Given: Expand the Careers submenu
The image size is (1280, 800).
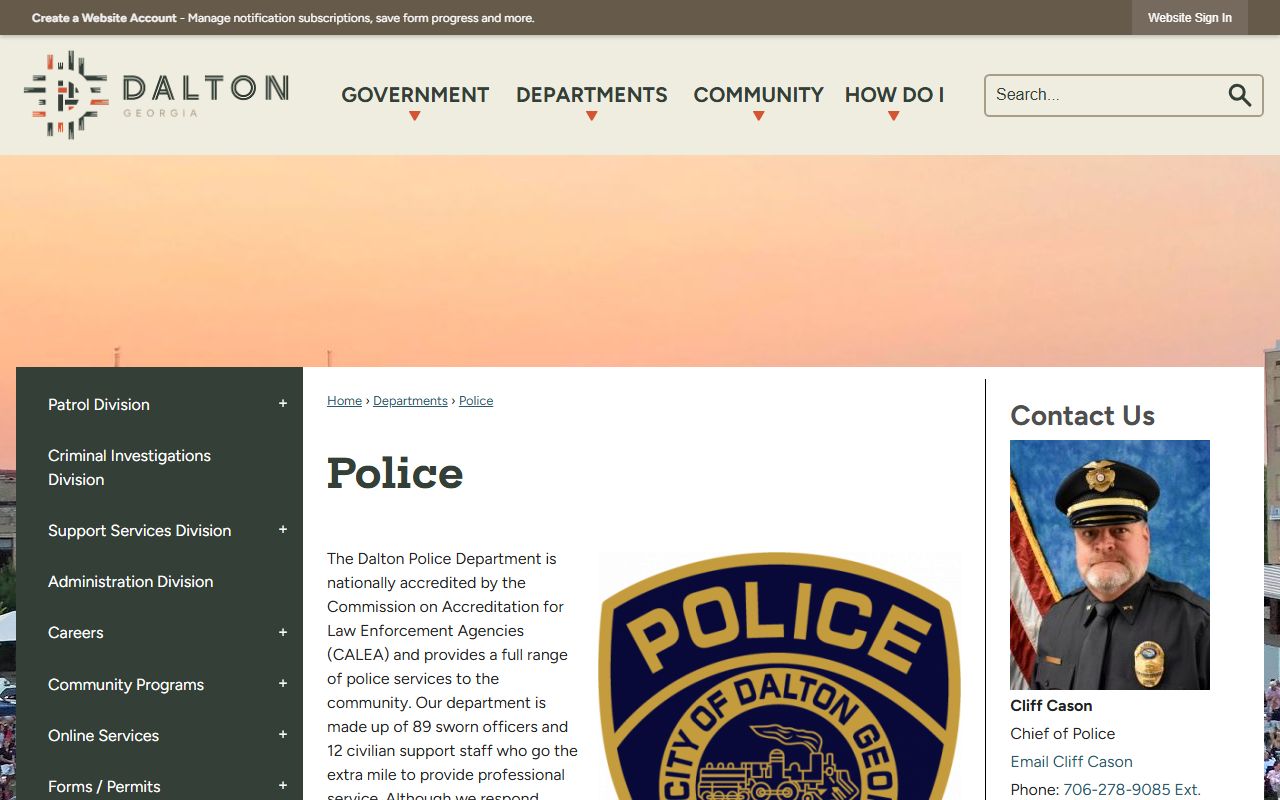Looking at the screenshot, I should pyautogui.click(x=283, y=632).
